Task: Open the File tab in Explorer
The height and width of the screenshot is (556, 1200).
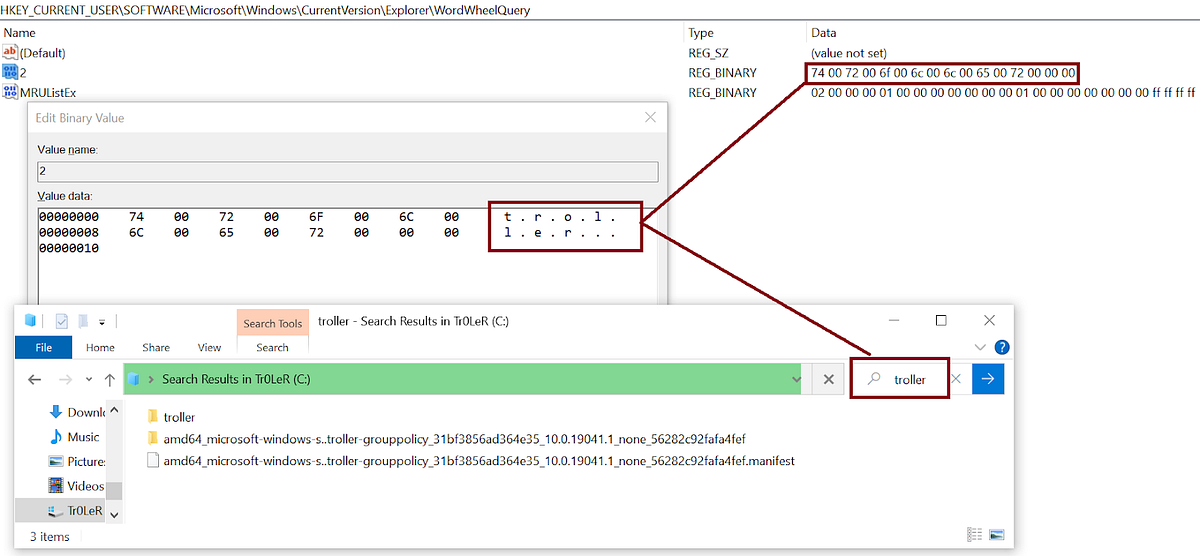Action: click(x=44, y=347)
